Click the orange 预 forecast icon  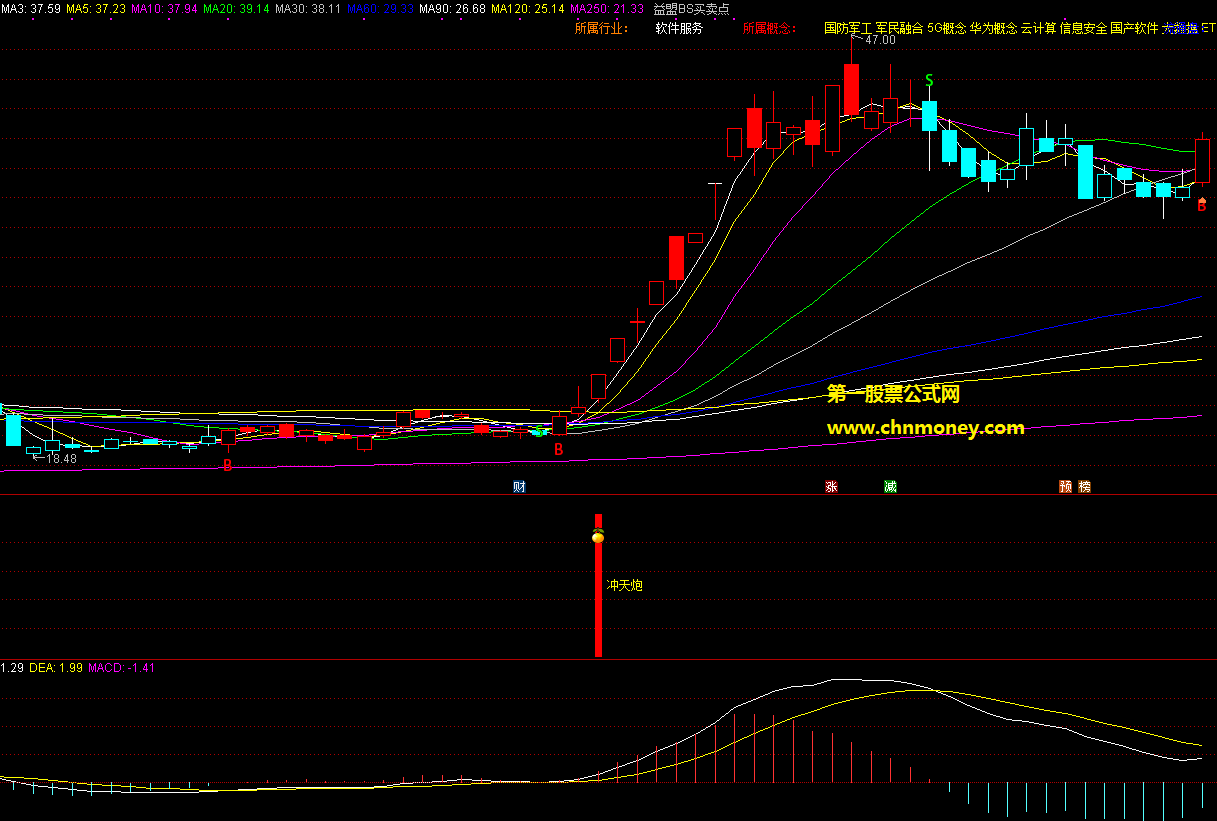point(1066,487)
